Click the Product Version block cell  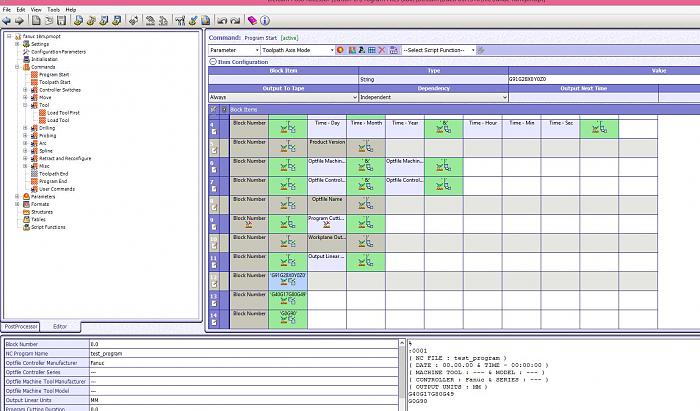coord(327,142)
